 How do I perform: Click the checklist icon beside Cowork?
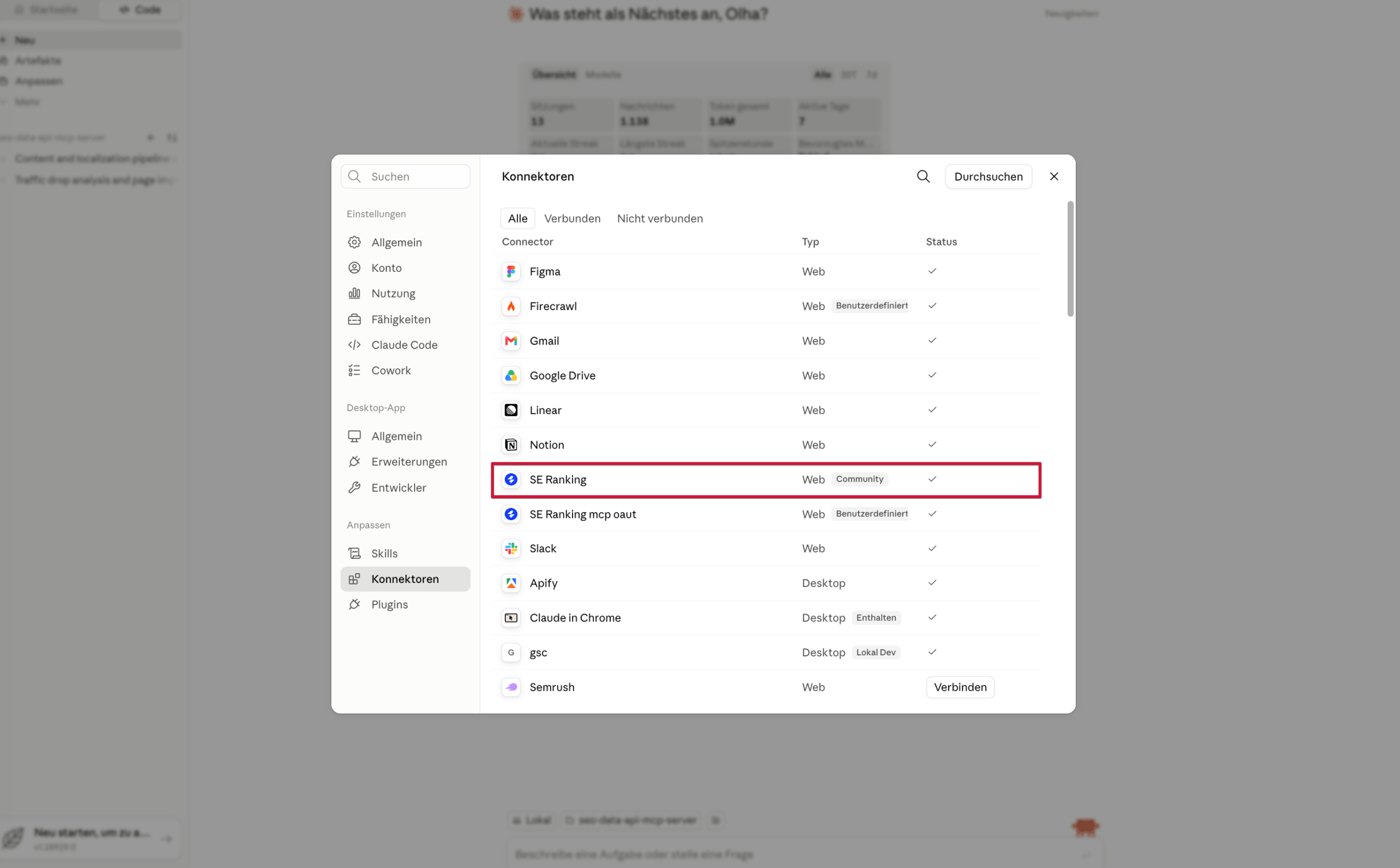tap(355, 370)
